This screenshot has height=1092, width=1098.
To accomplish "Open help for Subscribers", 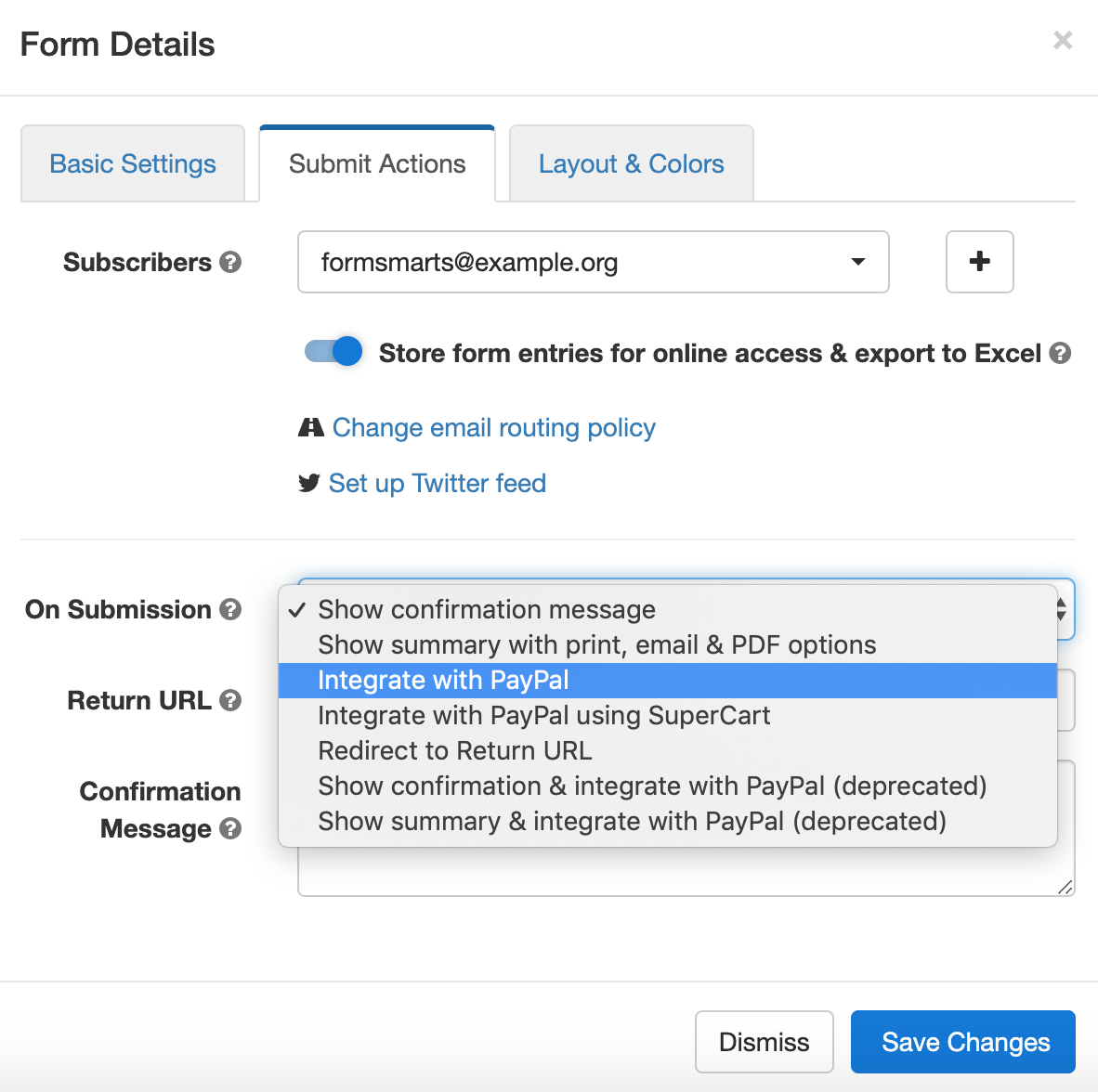I will 230,263.
